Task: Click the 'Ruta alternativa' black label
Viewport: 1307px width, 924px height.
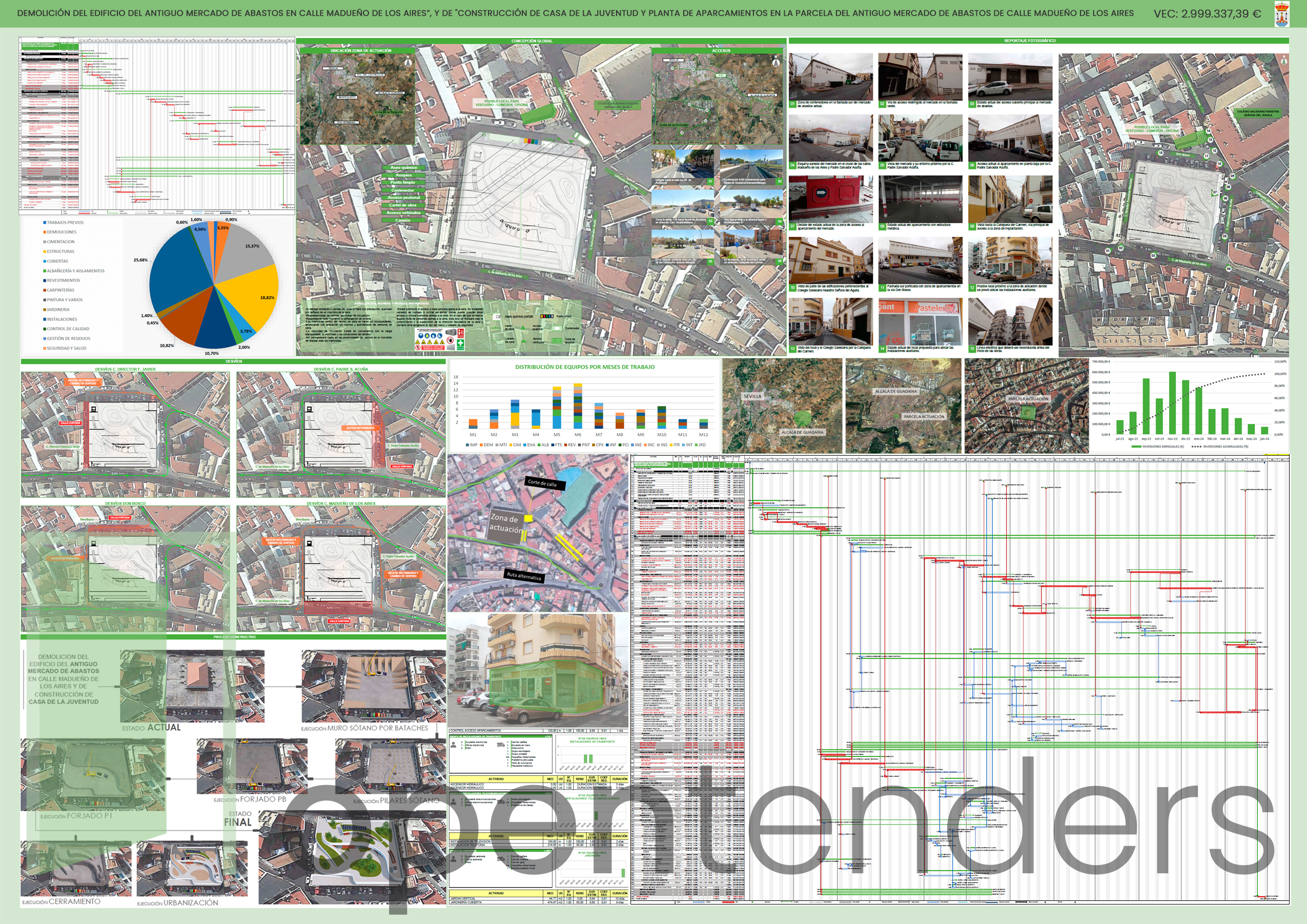Action: click(524, 576)
